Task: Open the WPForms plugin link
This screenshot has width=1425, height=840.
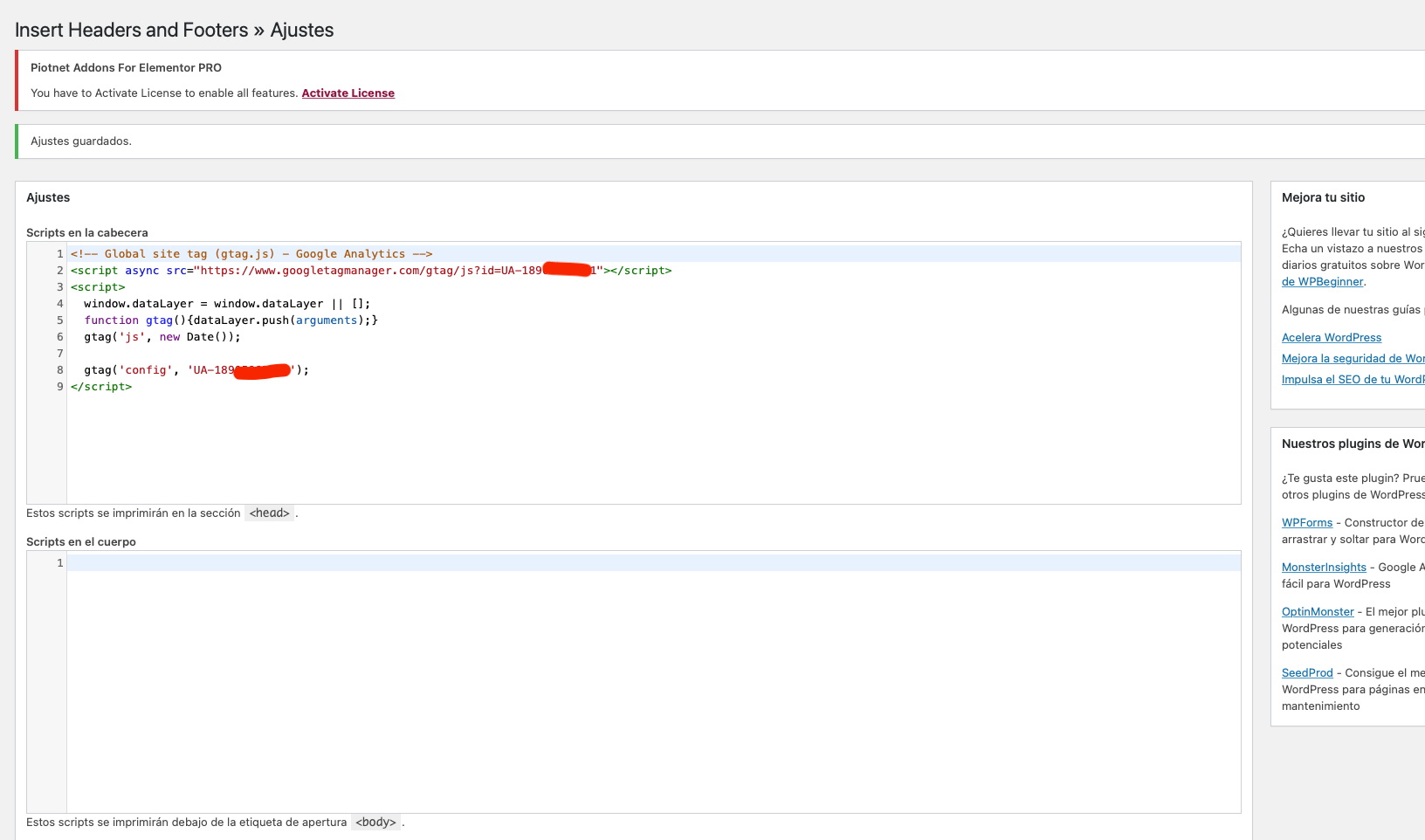Action: [1307, 523]
